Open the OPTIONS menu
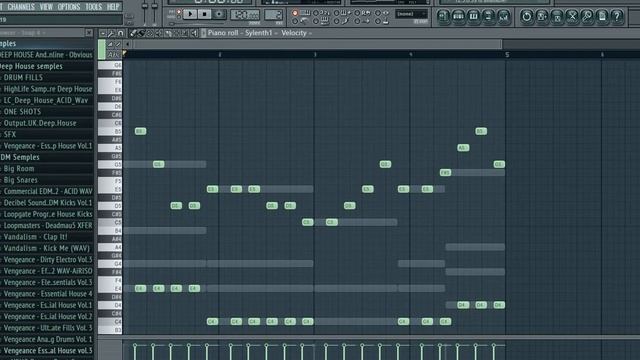640x360 pixels. [69, 7]
